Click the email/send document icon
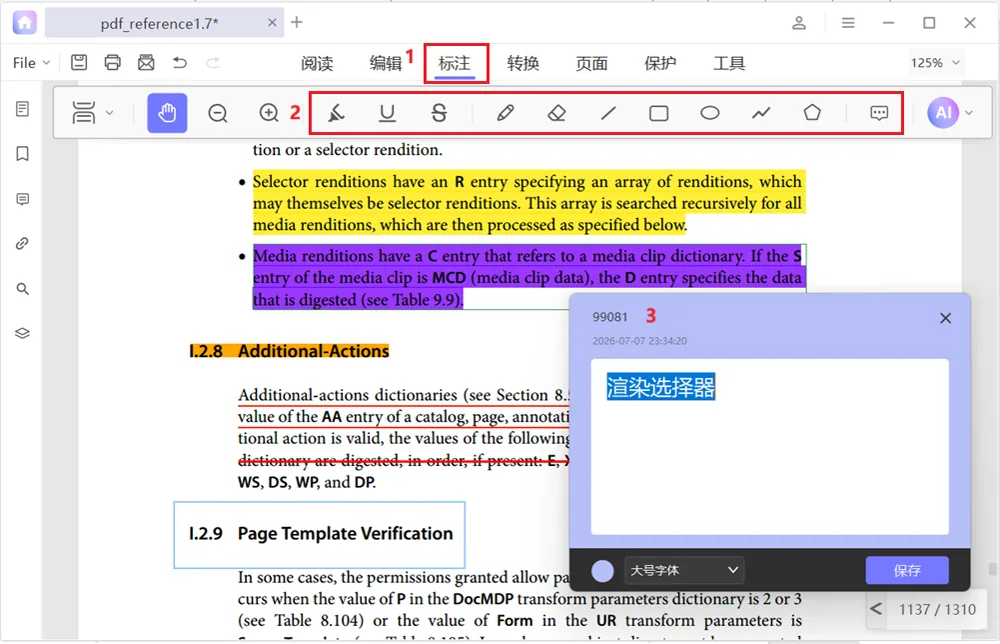 click(x=146, y=62)
